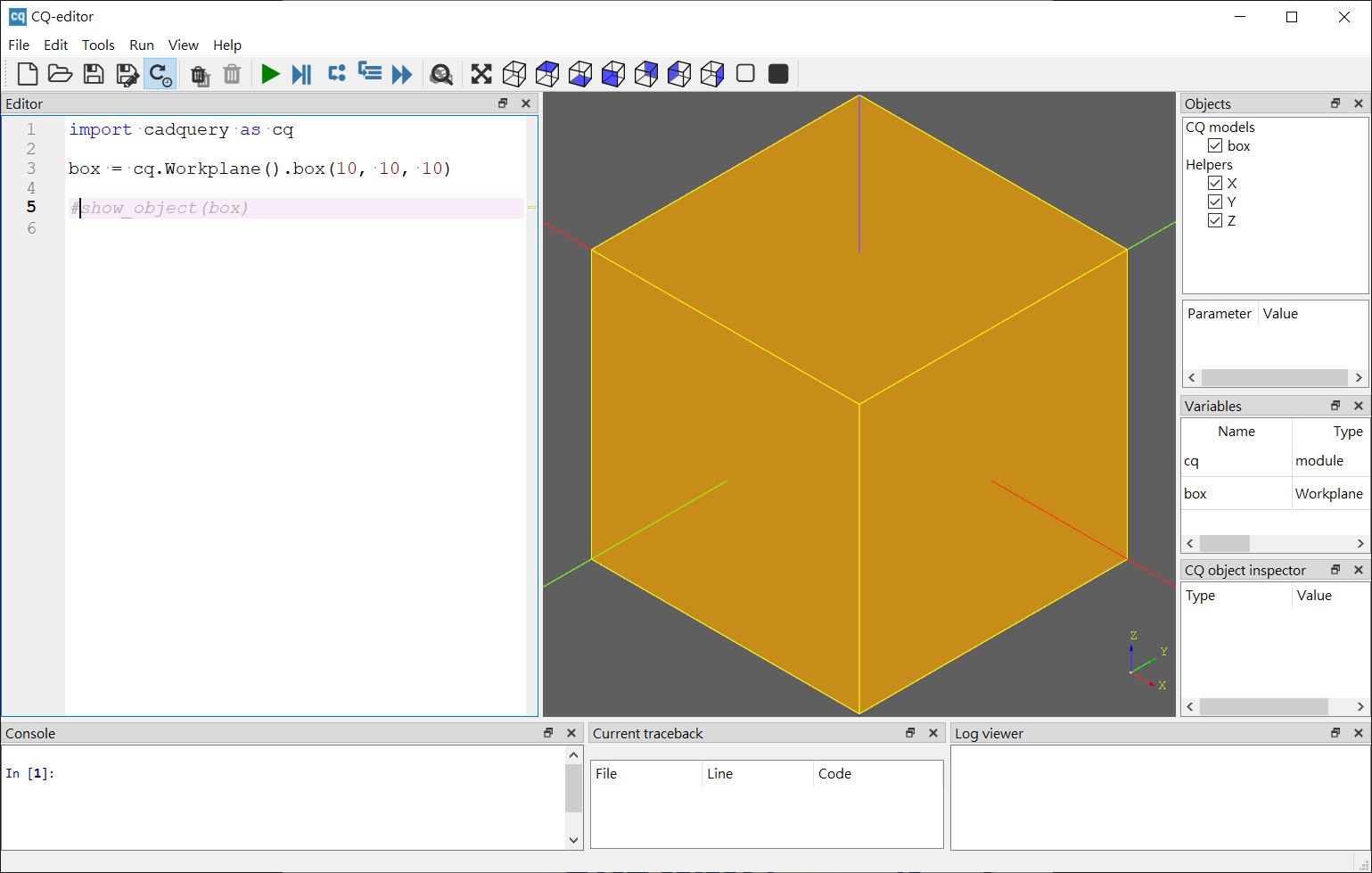Hide the Z helper axis checkbox
Image resolution: width=1372 pixels, height=873 pixels.
[1215, 220]
